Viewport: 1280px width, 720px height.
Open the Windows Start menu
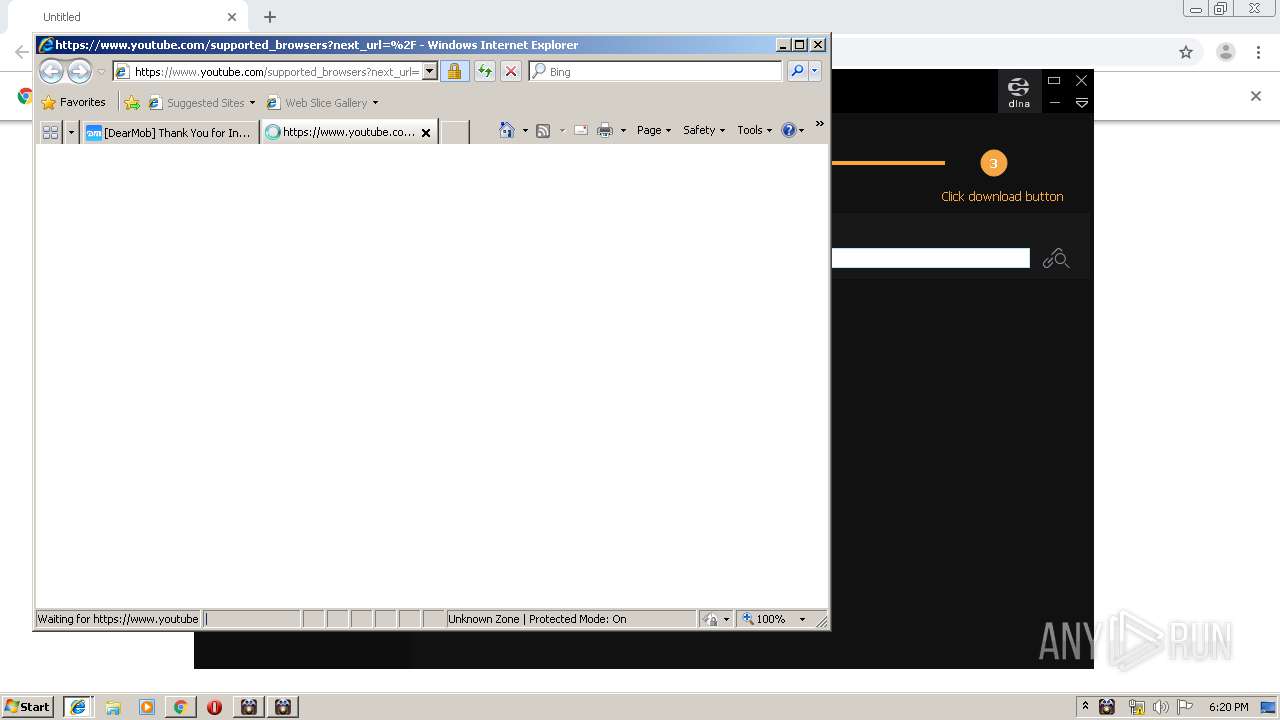(28, 706)
